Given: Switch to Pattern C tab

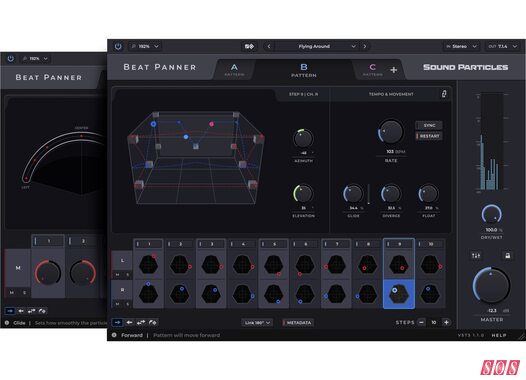Looking at the screenshot, I should point(372,70).
